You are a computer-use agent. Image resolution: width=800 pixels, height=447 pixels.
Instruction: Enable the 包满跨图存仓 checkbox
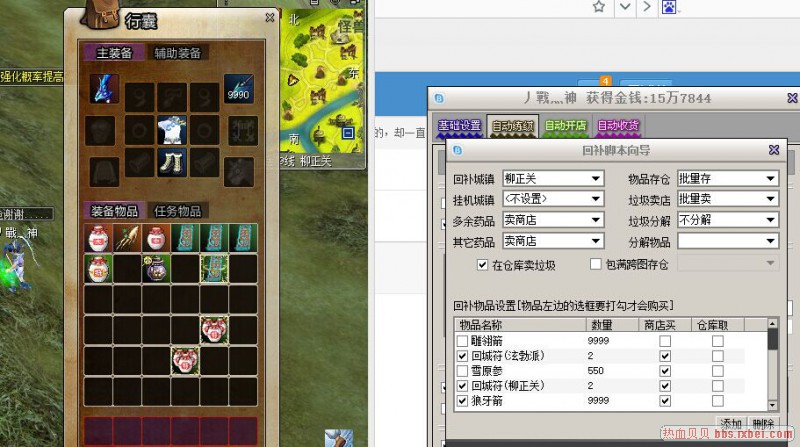click(596, 264)
